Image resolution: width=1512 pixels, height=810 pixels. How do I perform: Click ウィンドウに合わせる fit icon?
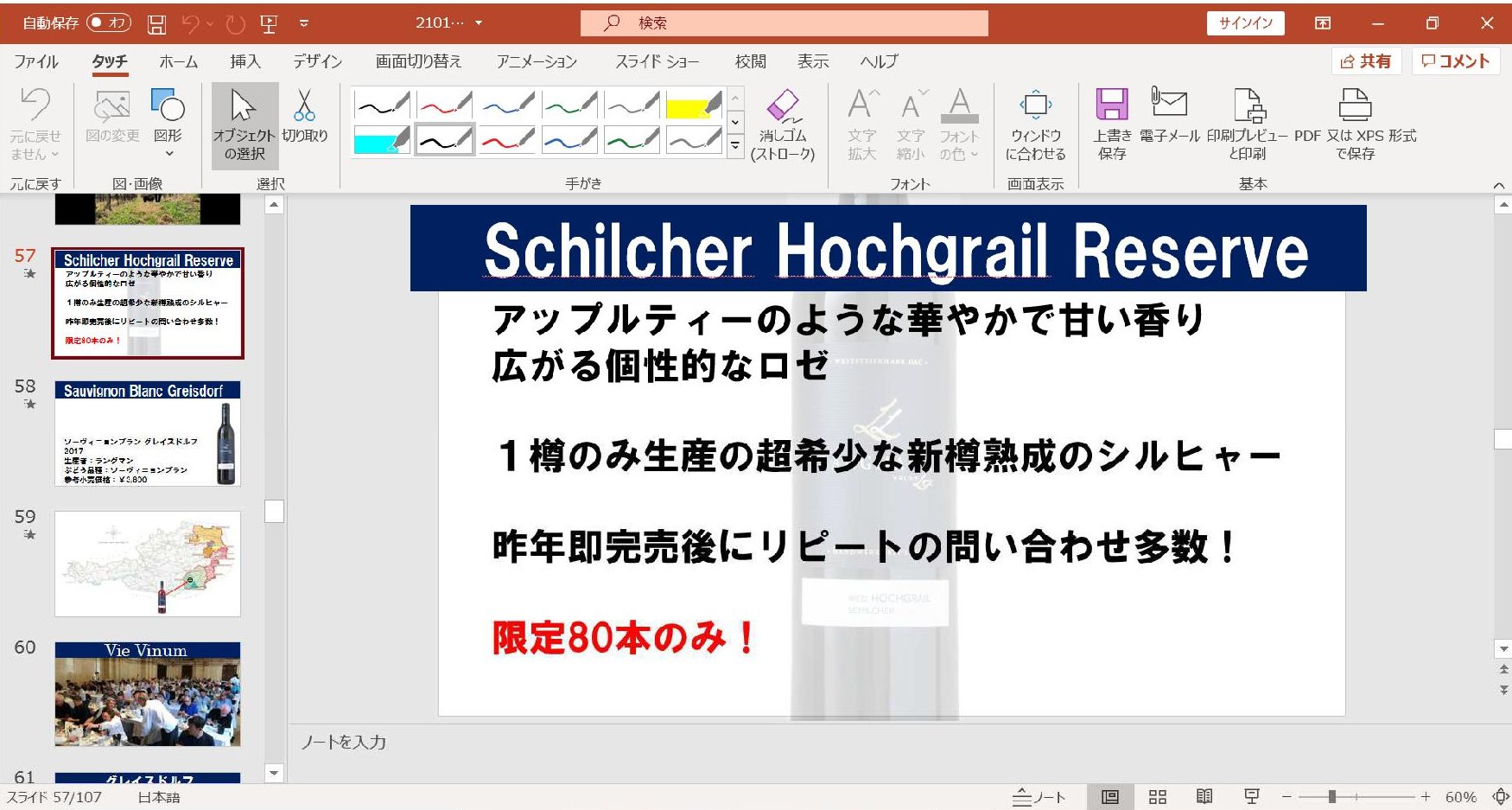pyautogui.click(x=1035, y=125)
